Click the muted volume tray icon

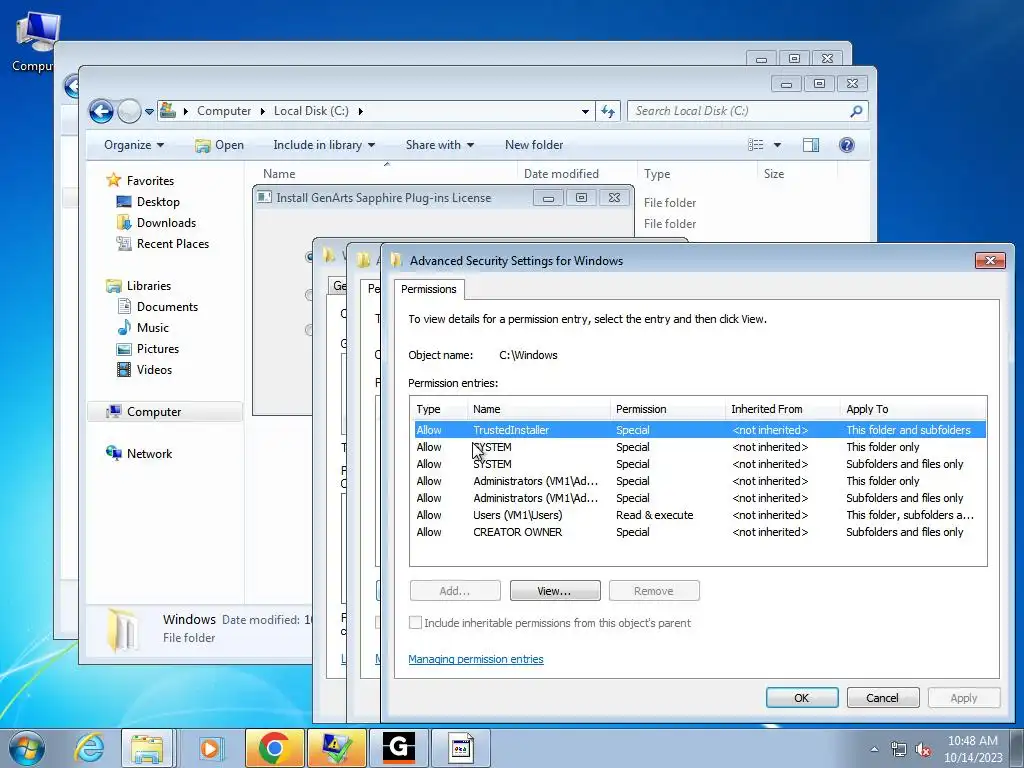pos(923,750)
